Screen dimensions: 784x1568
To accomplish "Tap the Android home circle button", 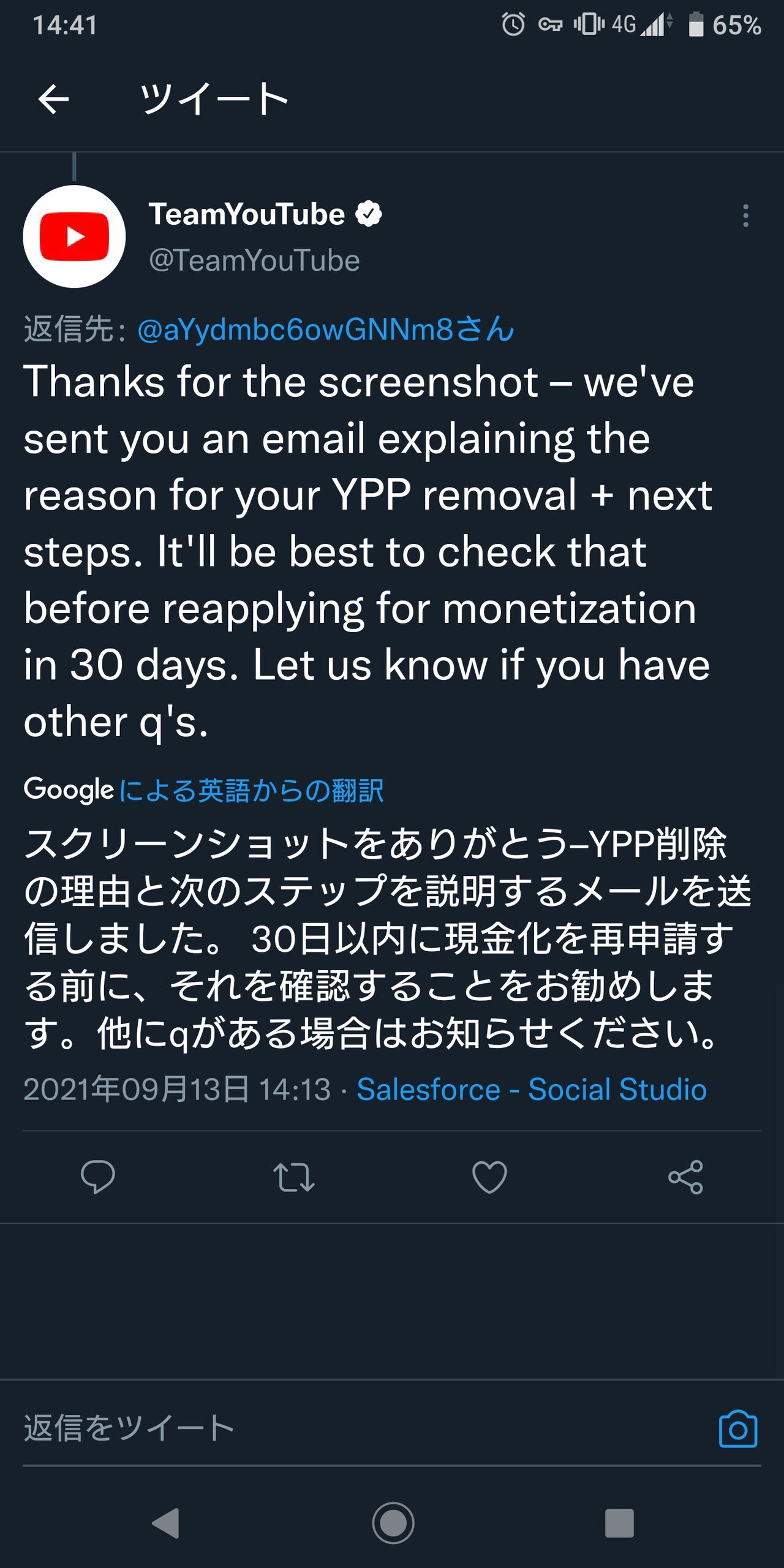I will 393,1523.
